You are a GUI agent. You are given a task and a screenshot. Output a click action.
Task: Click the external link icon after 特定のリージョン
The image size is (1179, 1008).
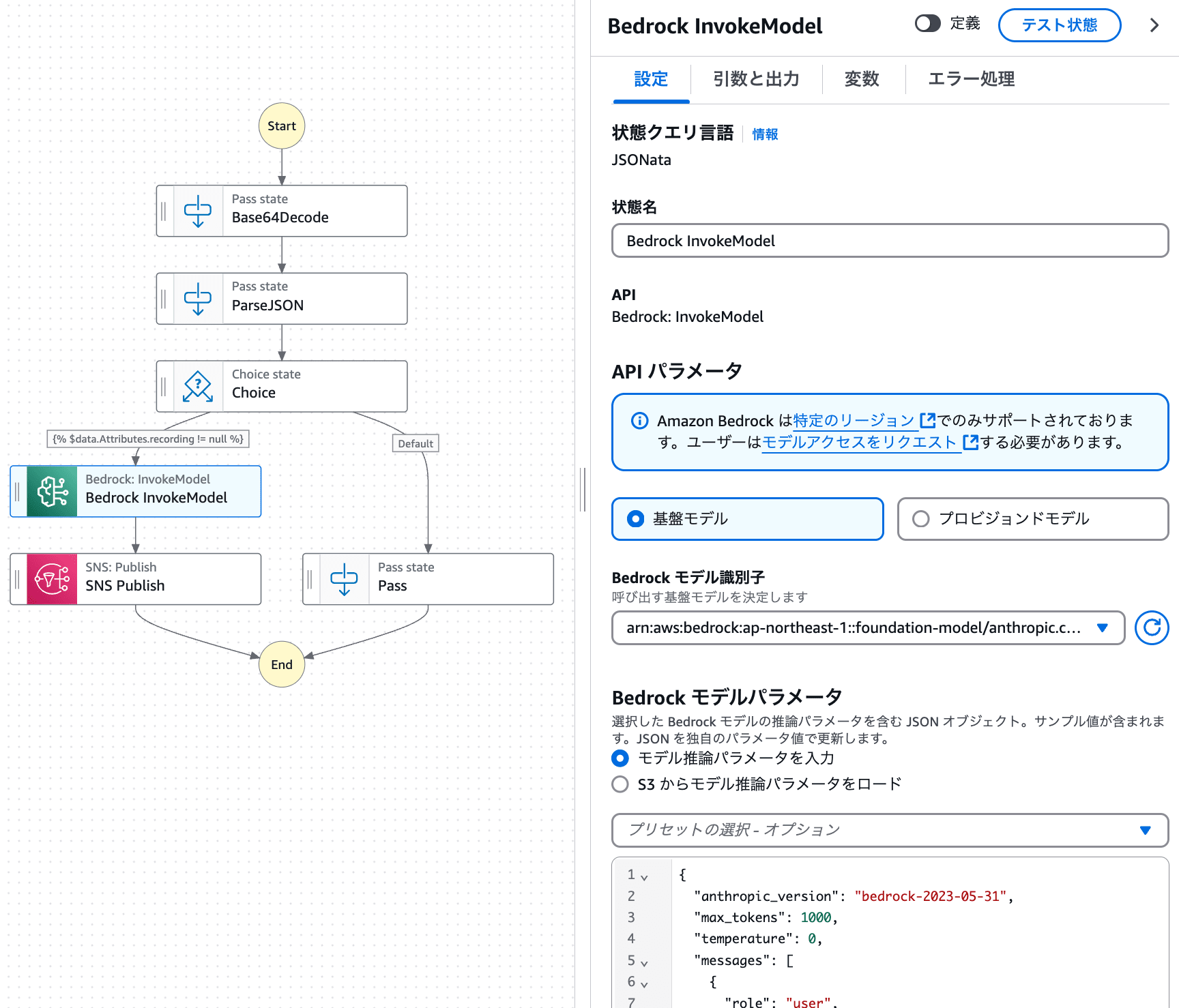click(927, 420)
